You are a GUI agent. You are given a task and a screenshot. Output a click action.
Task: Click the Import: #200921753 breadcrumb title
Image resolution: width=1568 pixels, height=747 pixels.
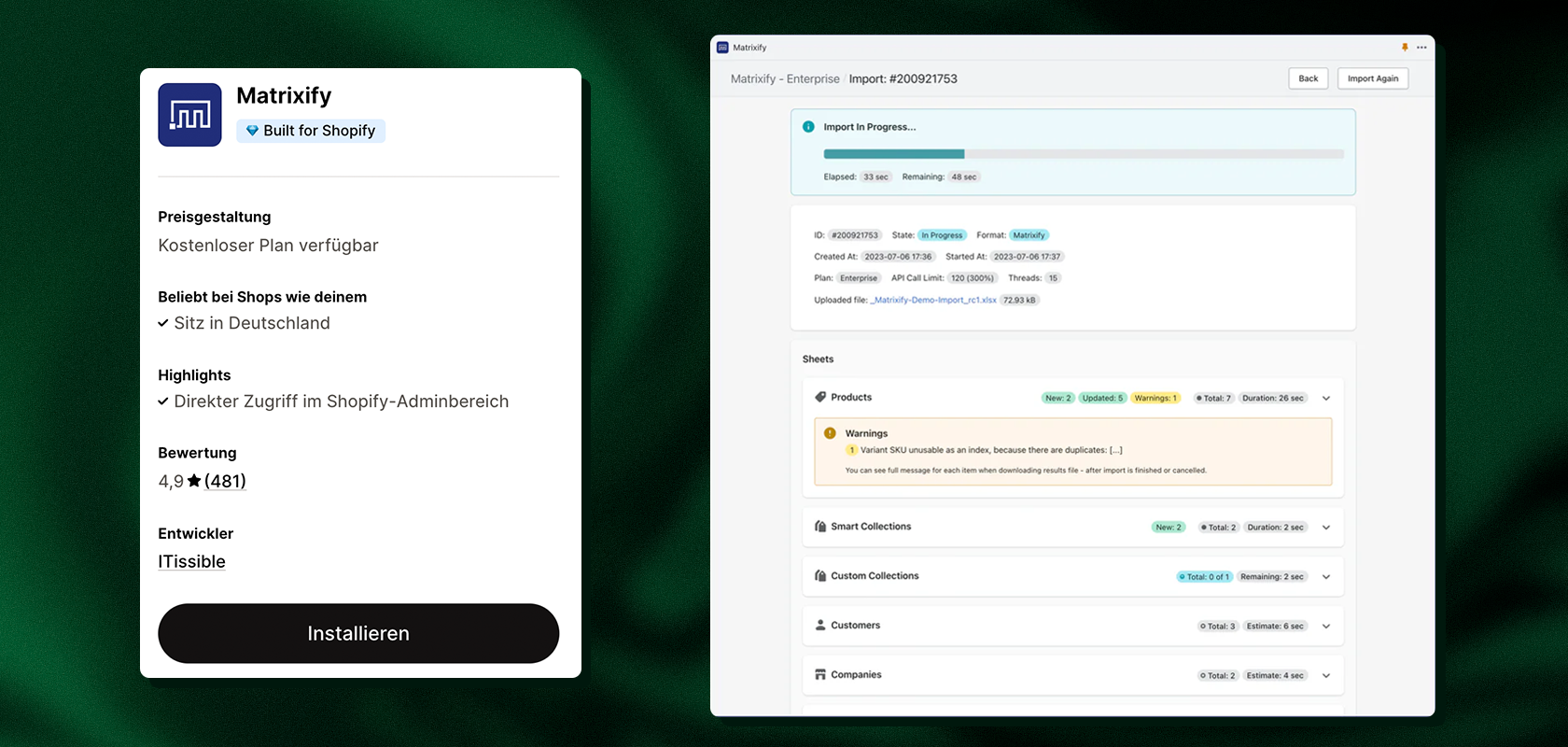coord(903,78)
